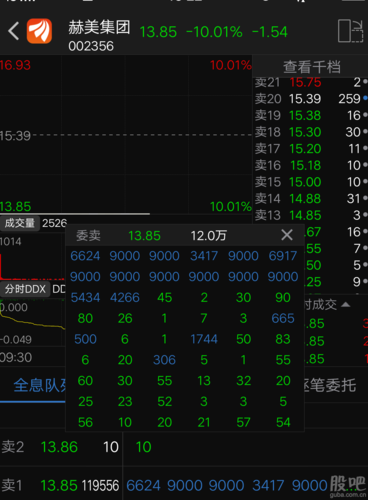368x500 pixels.
Task: Tap order 500 in the popup grid
Action: [85, 339]
